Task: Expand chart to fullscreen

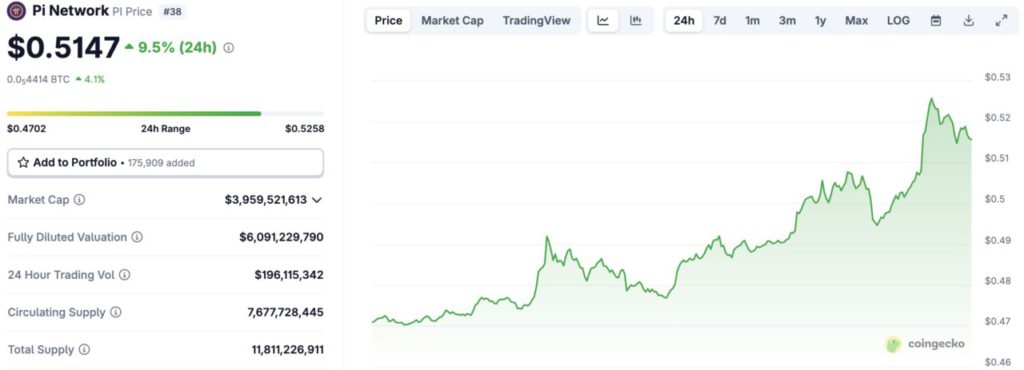Action: (1001, 21)
